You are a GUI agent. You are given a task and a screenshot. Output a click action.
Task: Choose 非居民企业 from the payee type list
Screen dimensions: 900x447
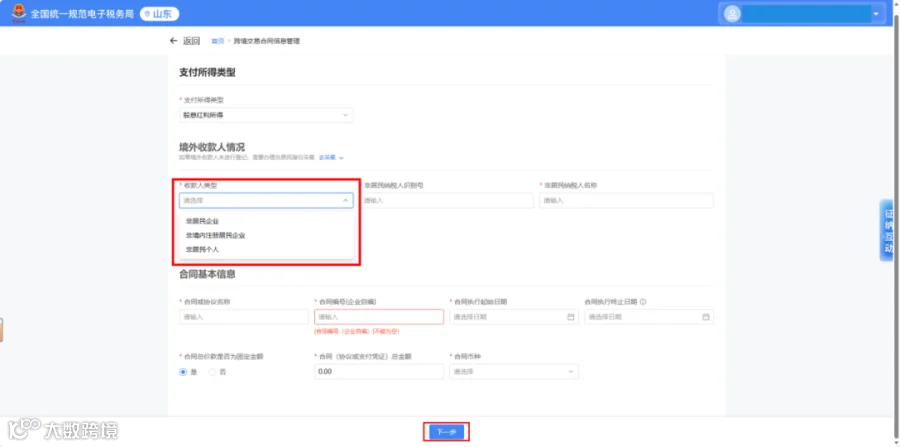[266, 221]
